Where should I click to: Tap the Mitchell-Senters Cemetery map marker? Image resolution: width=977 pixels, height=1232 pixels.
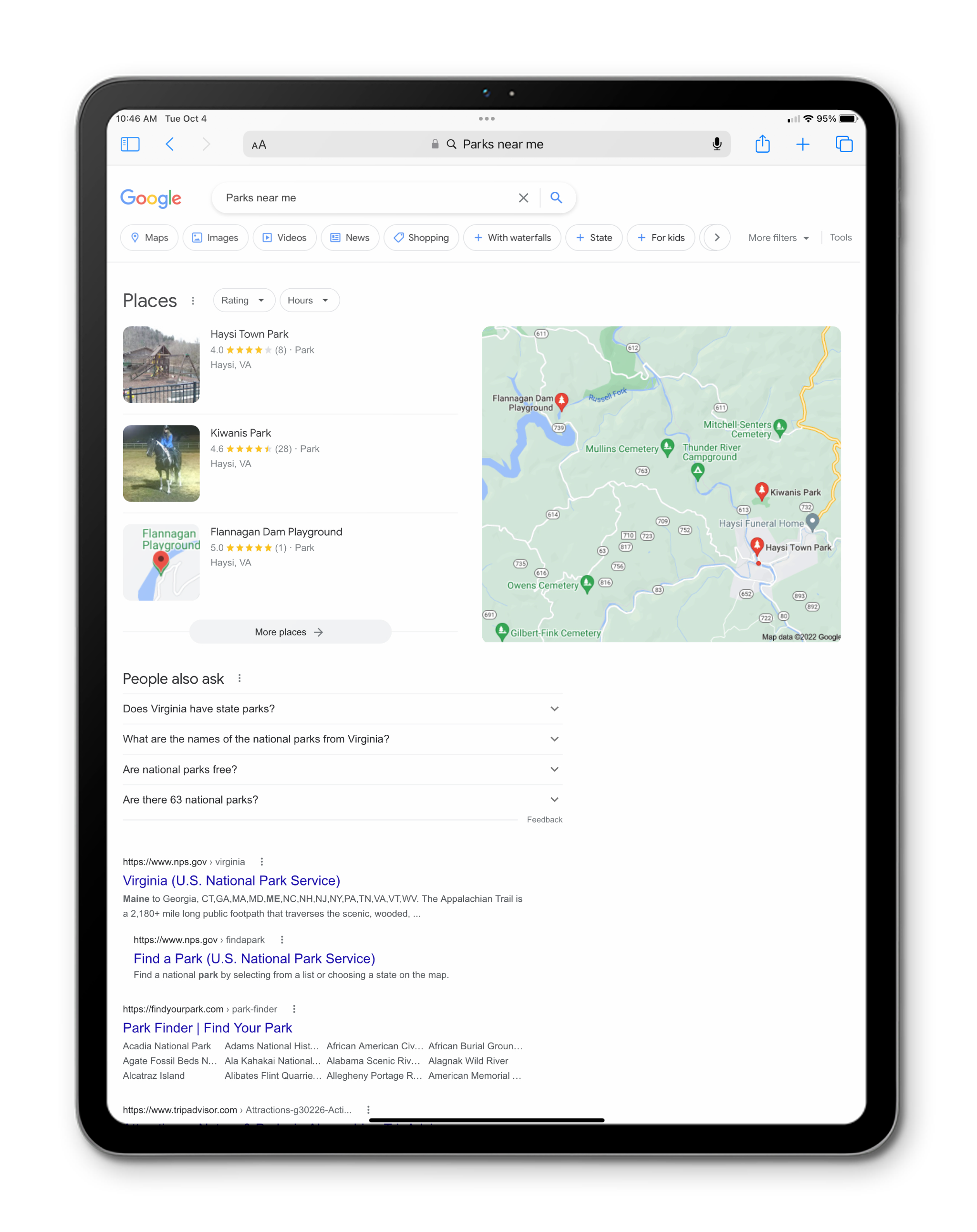[780, 427]
